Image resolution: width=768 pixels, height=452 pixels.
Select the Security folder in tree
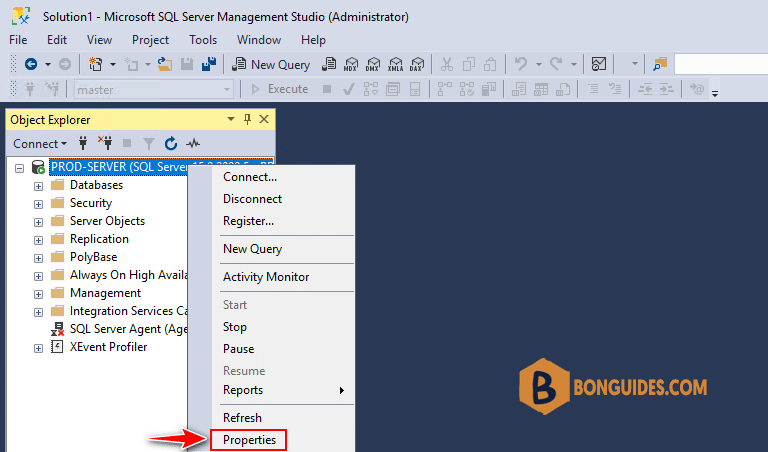coord(91,203)
